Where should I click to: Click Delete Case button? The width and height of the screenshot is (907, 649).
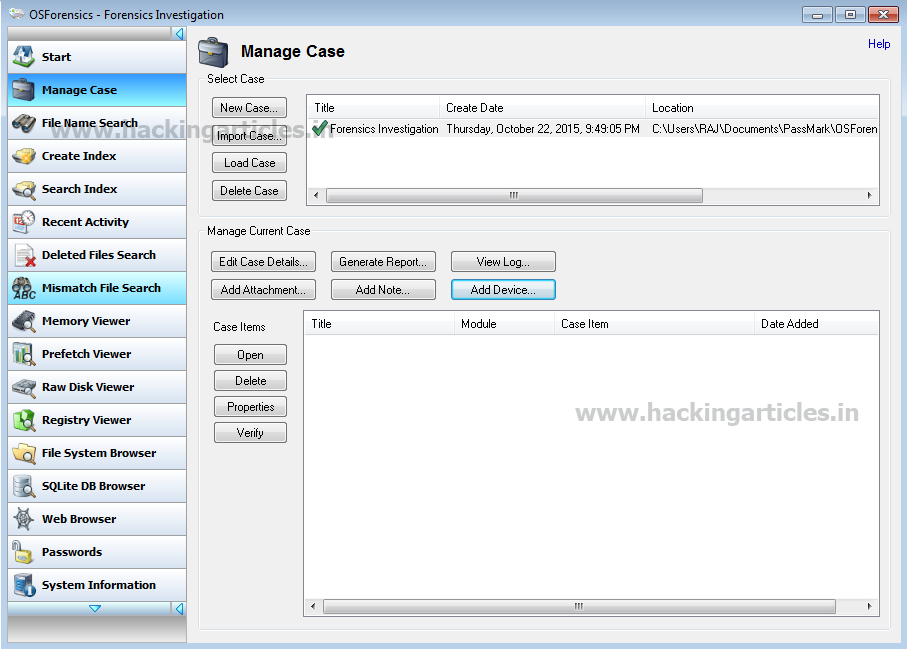click(x=249, y=191)
